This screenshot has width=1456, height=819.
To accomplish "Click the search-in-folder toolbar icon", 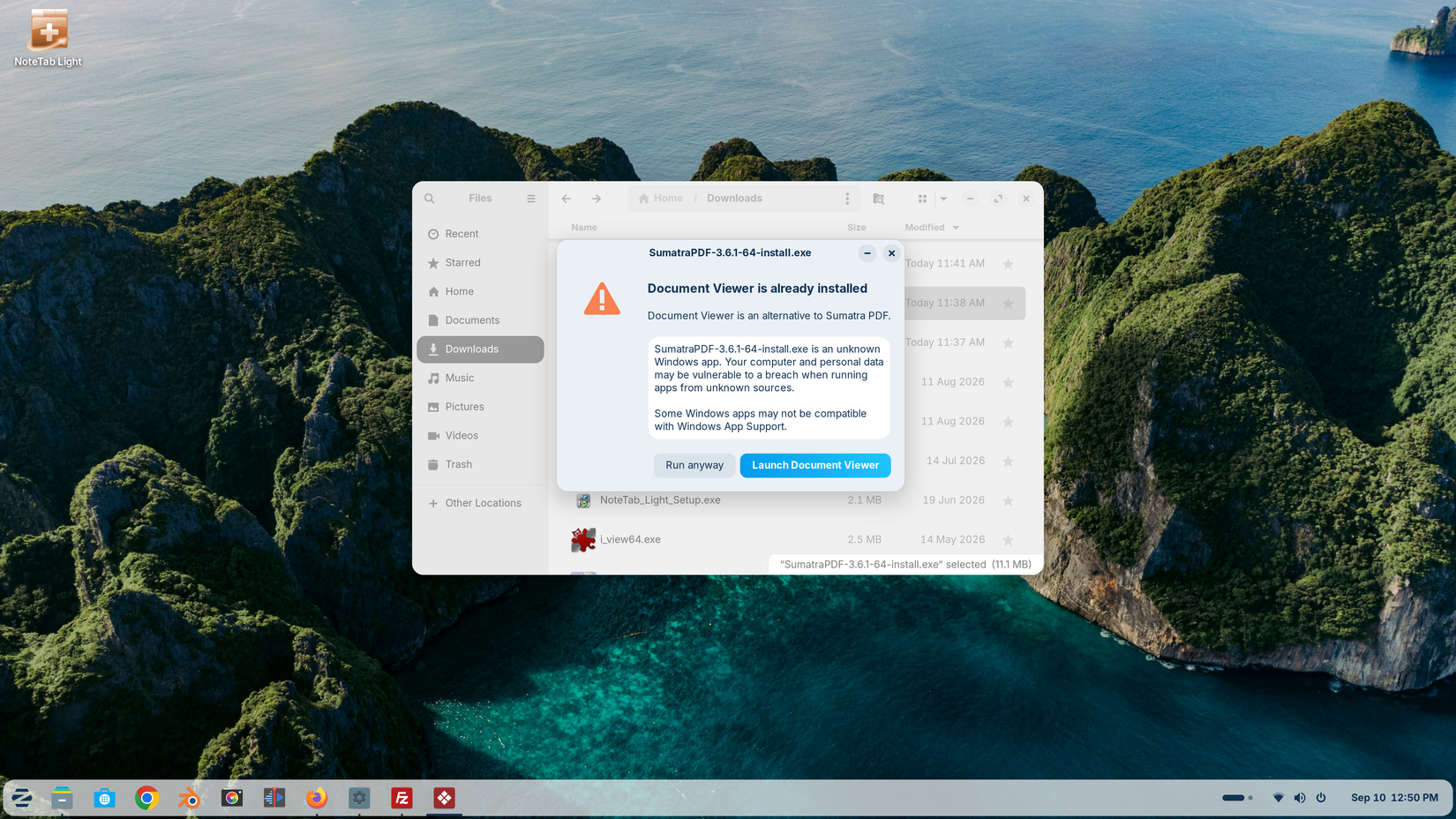I will click(879, 199).
